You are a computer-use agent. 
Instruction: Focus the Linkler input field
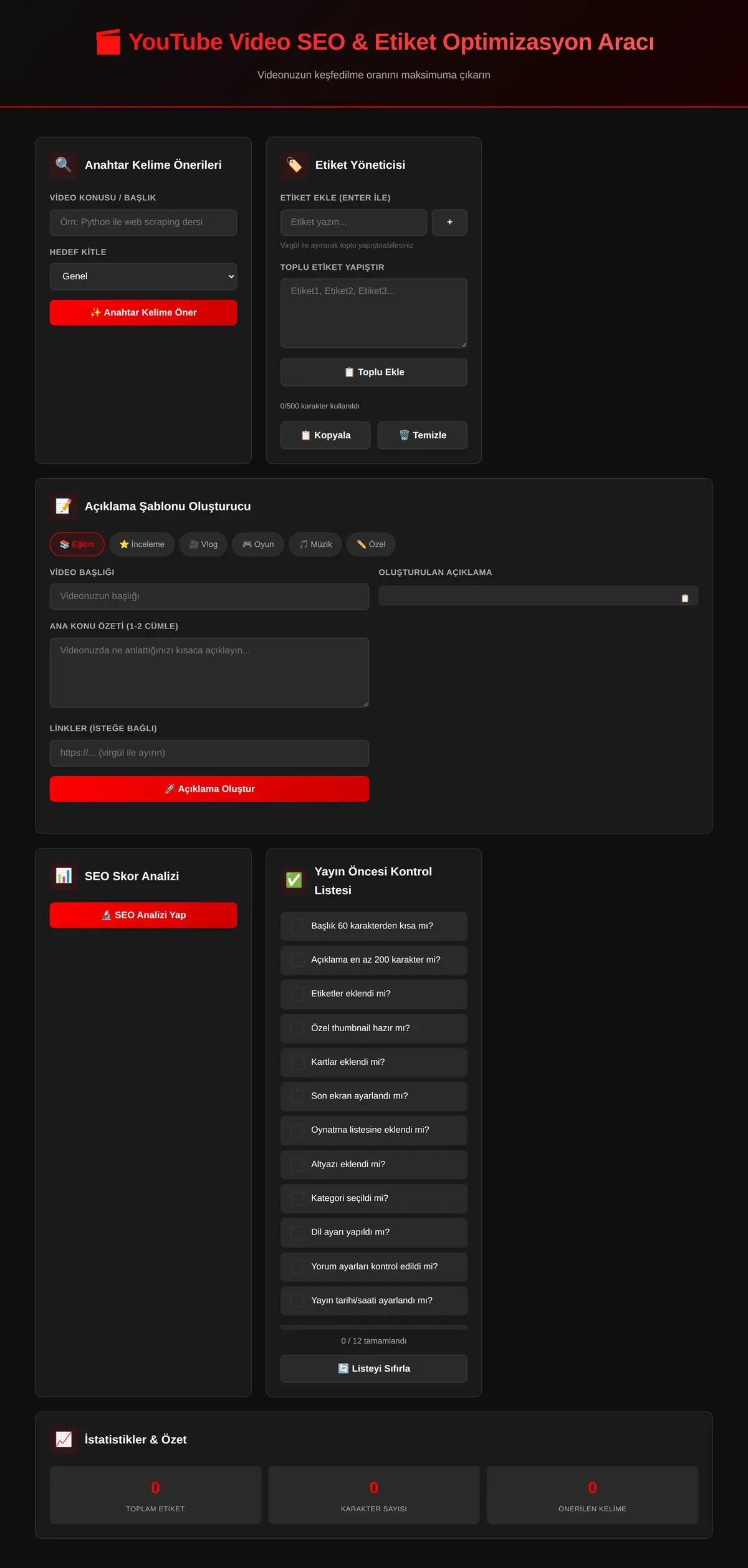(x=209, y=753)
